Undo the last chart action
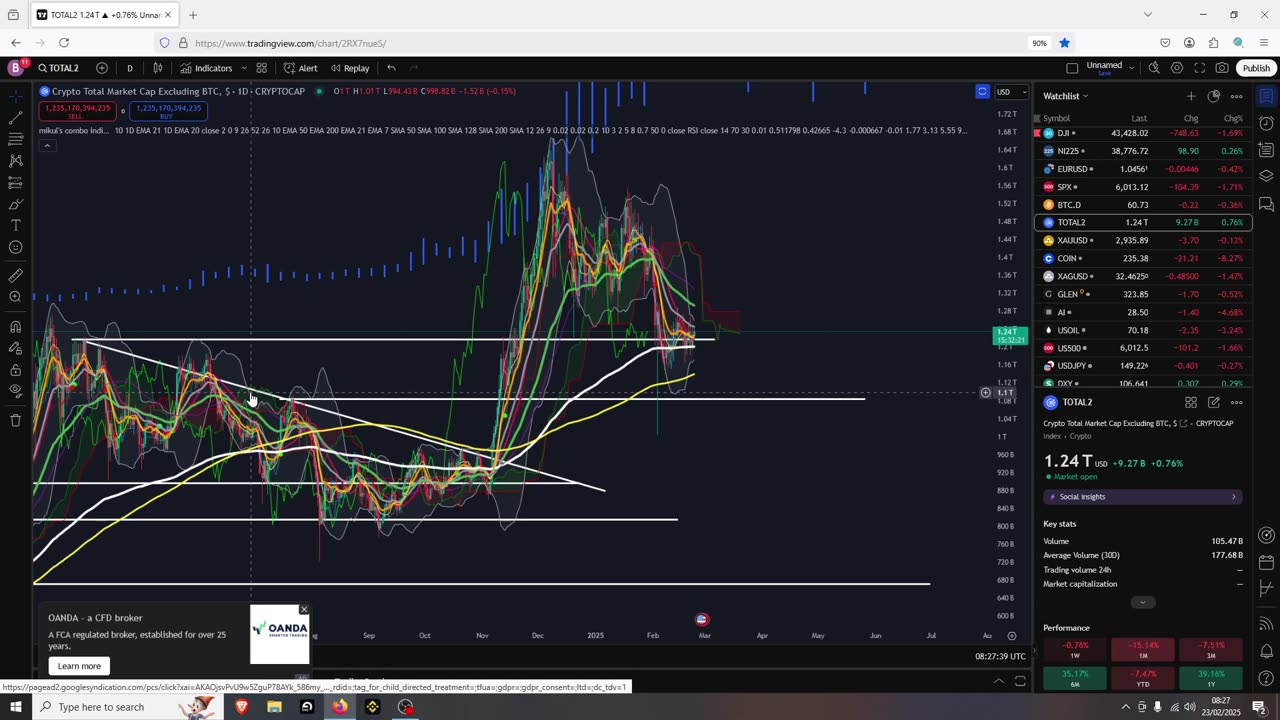The height and width of the screenshot is (720, 1280). pos(391,68)
